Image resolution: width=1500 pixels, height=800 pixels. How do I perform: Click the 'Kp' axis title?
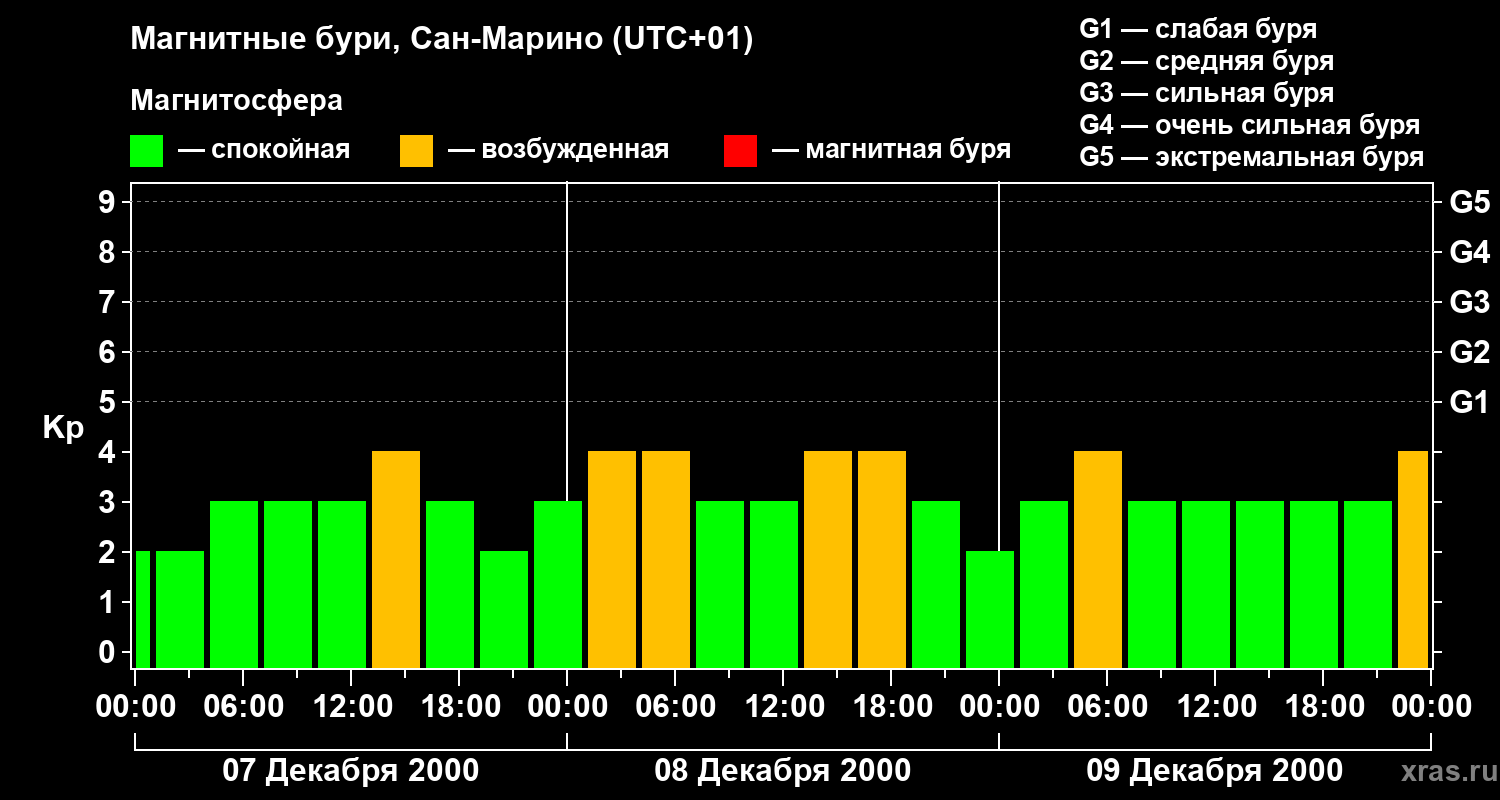point(63,428)
